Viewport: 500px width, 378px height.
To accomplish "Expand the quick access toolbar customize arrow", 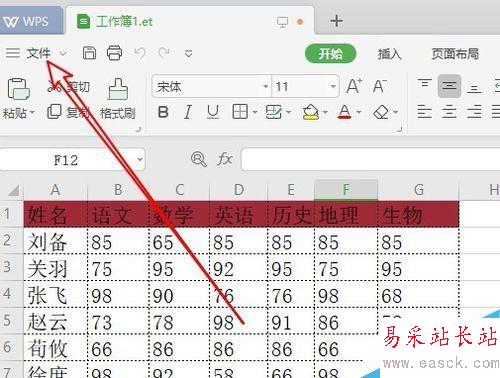I will [x=189, y=54].
